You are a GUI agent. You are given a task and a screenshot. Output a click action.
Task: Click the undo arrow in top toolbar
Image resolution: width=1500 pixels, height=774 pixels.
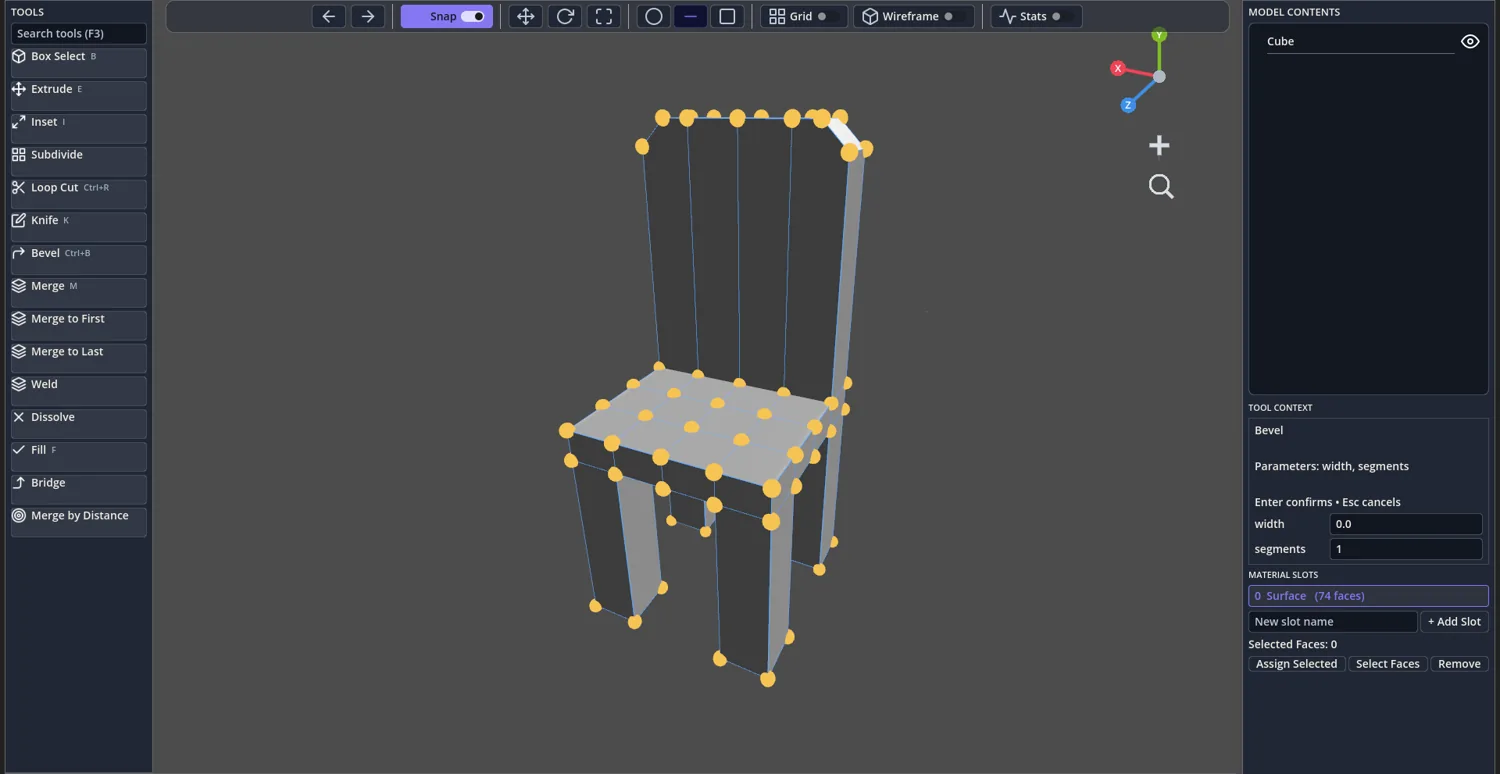pos(329,16)
